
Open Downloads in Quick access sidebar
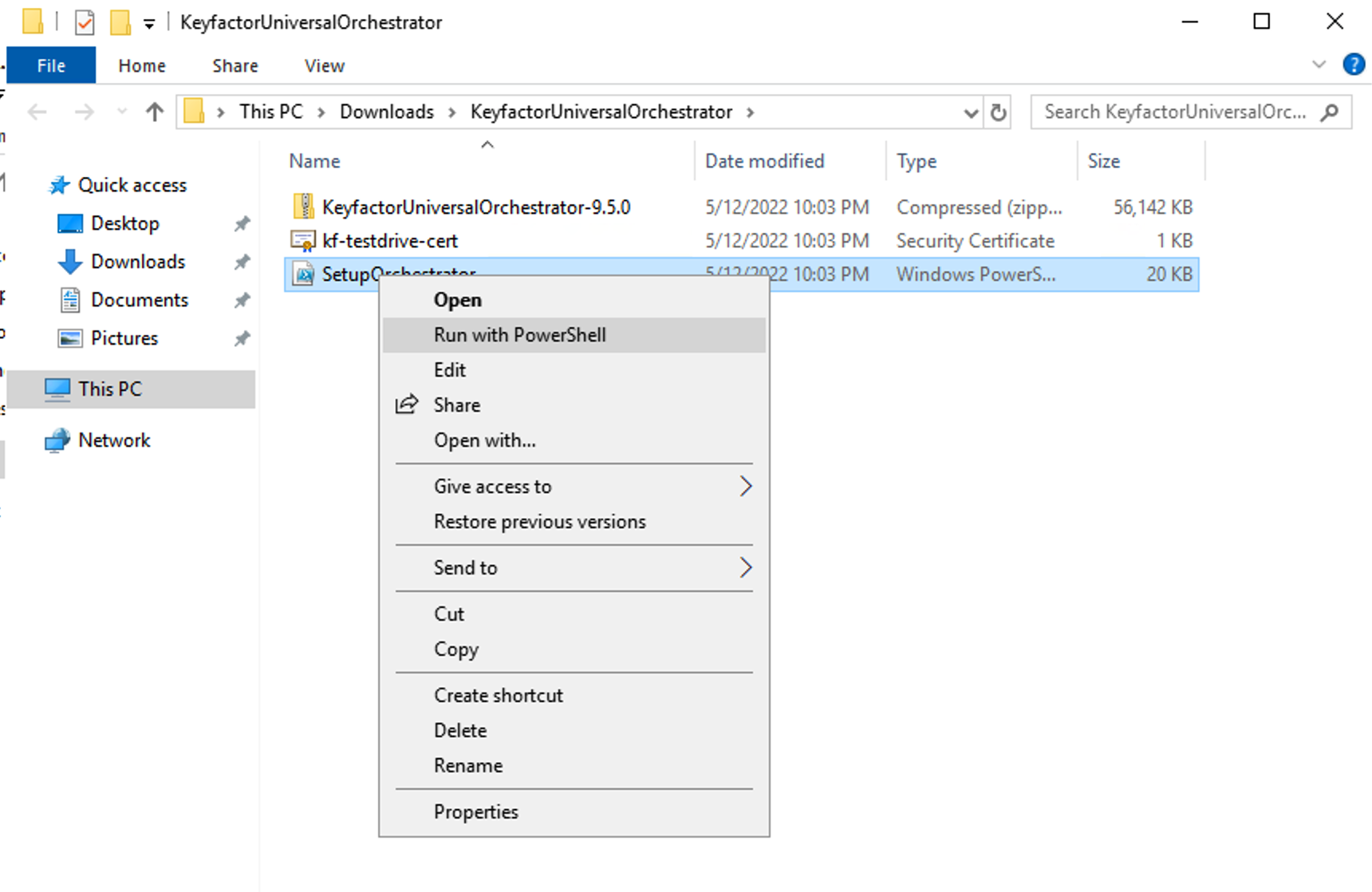point(137,262)
